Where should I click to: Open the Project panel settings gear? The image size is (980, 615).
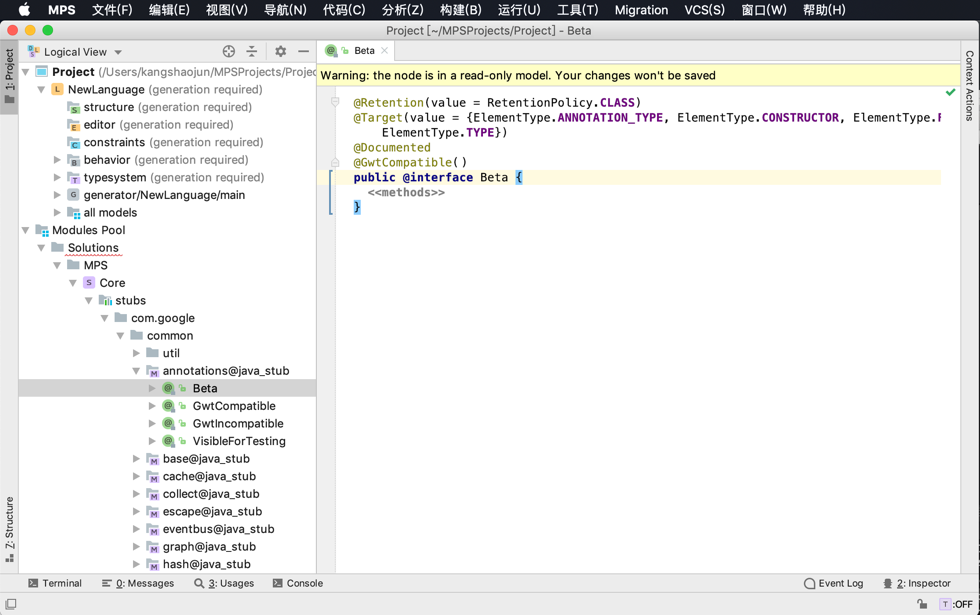(x=280, y=51)
